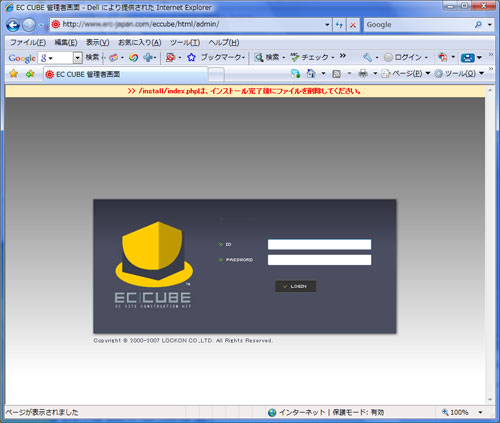This screenshot has height=423, width=500.
Task: Click the PASSWORD input field
Action: pyautogui.click(x=319, y=260)
